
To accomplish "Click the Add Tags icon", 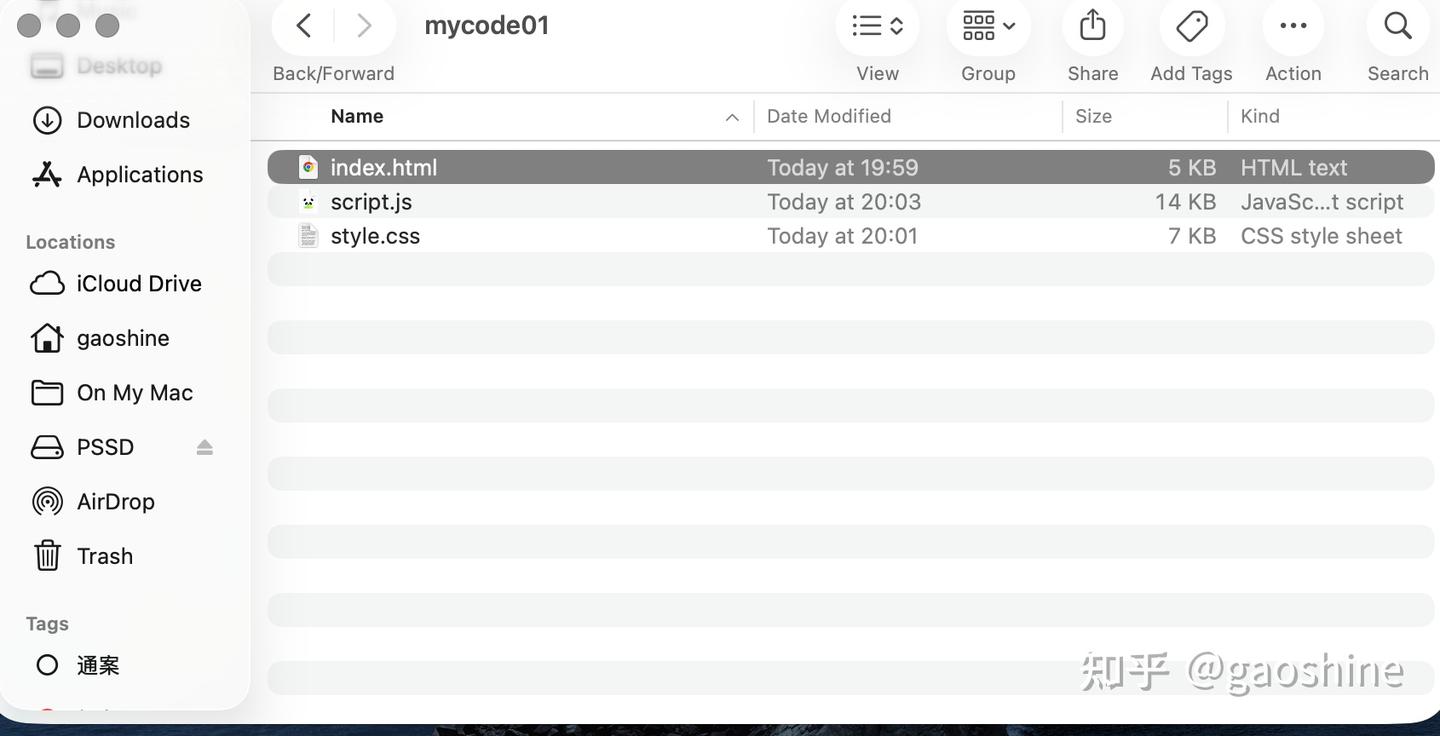I will tap(1191, 26).
